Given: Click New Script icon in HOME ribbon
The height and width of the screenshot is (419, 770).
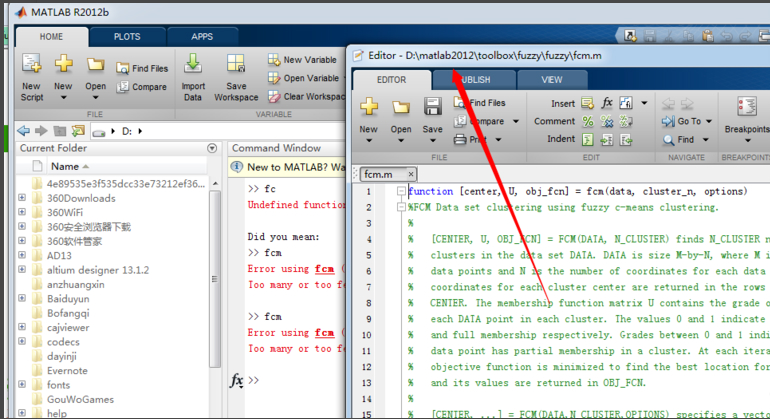Looking at the screenshot, I should click(31, 64).
